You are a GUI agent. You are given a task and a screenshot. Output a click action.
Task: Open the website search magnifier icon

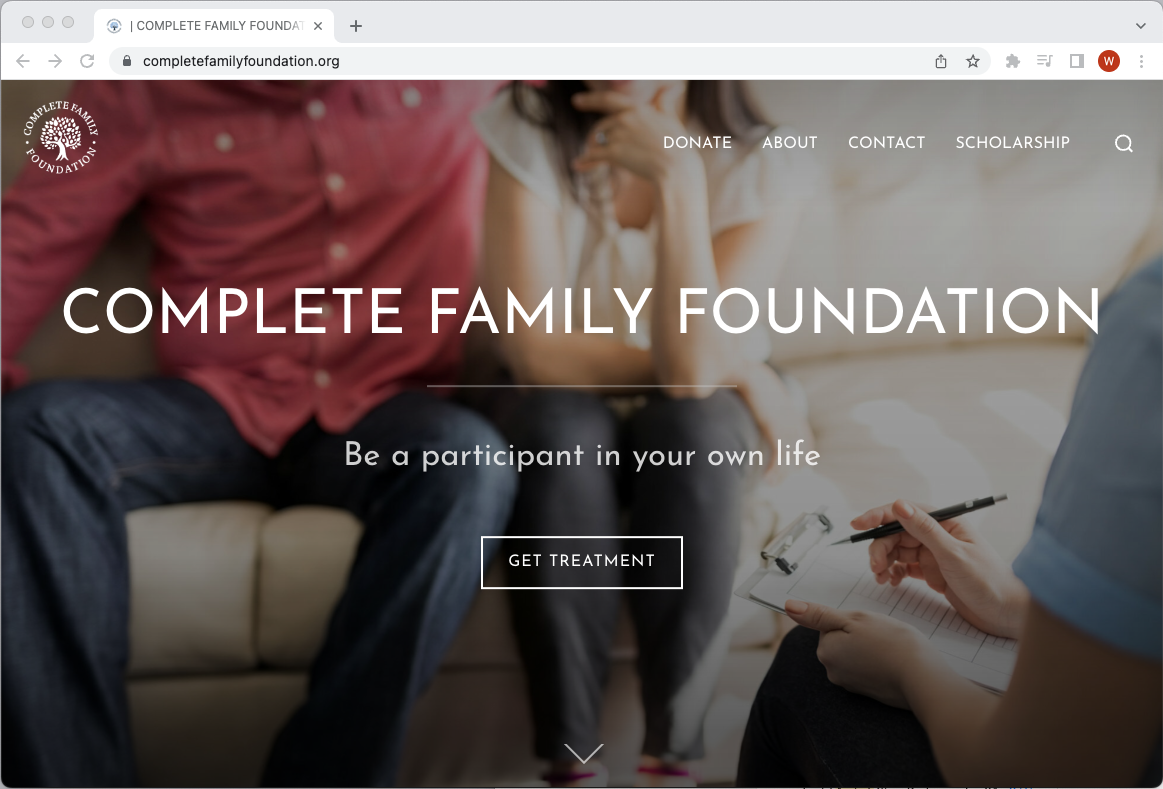[1124, 143]
